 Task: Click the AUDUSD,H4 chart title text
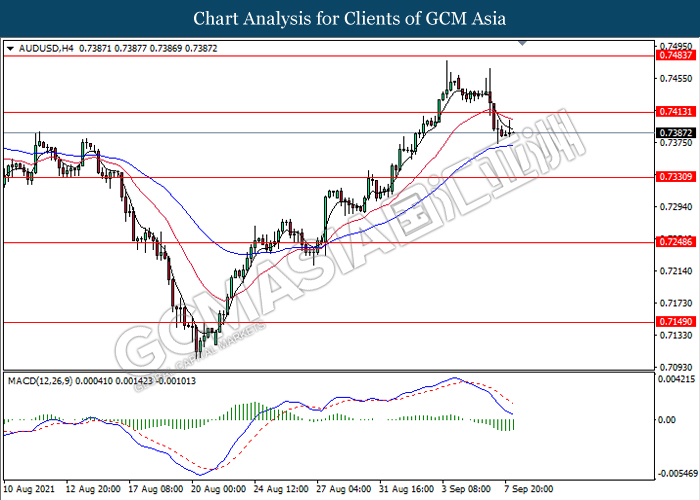coord(46,48)
